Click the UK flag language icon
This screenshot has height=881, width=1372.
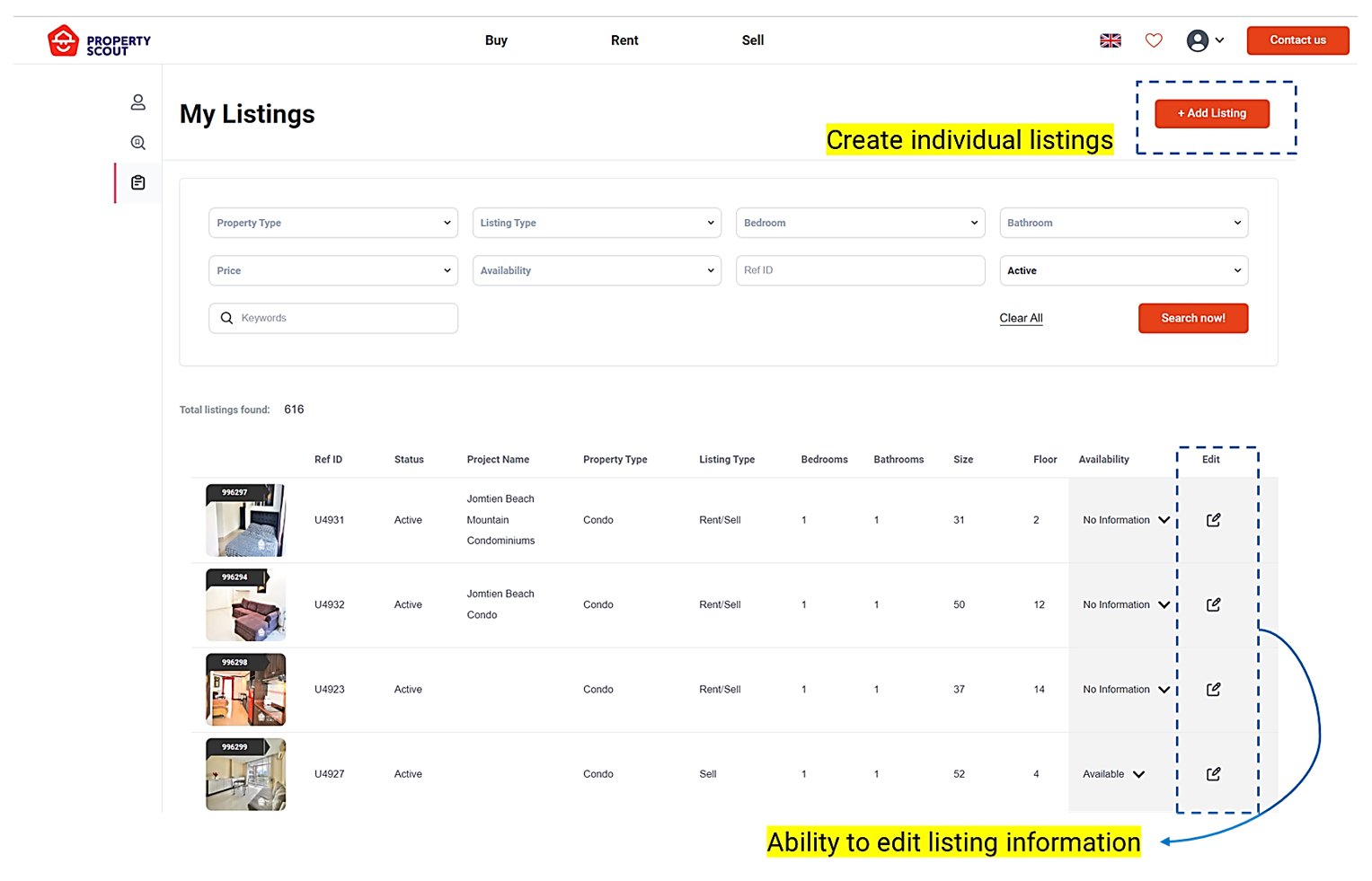(1111, 40)
